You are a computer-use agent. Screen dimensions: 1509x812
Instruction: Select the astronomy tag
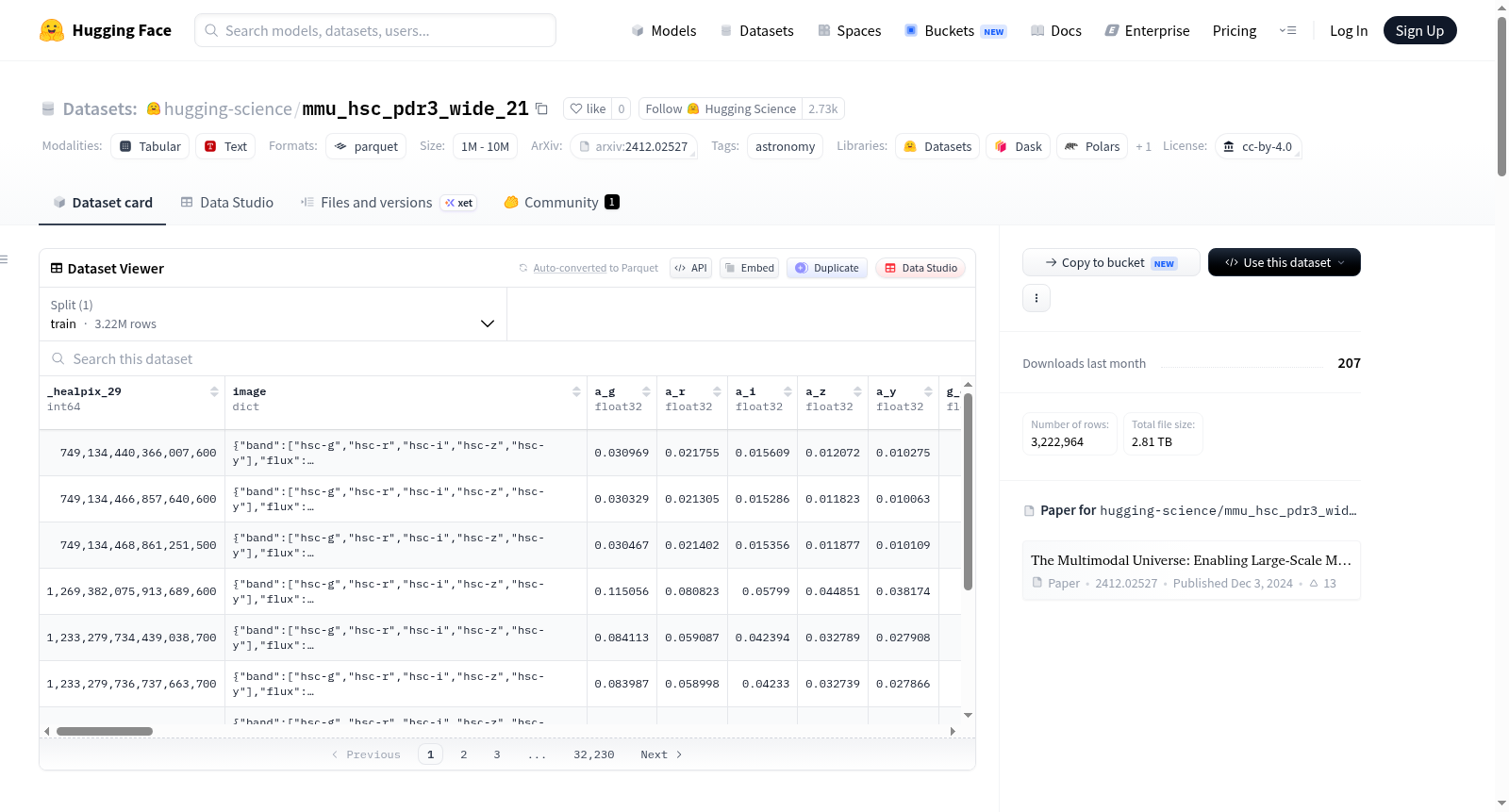[x=785, y=146]
